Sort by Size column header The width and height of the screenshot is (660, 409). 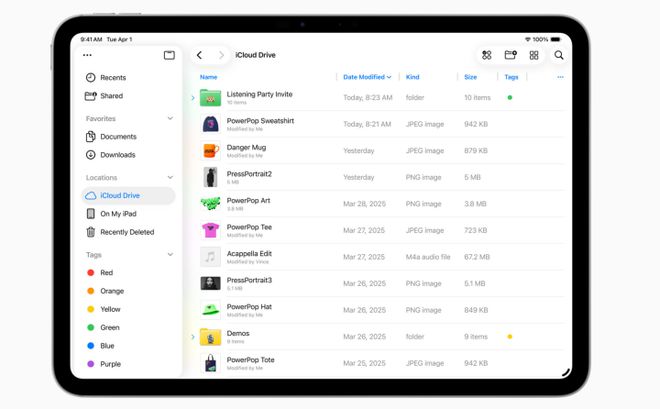(471, 77)
